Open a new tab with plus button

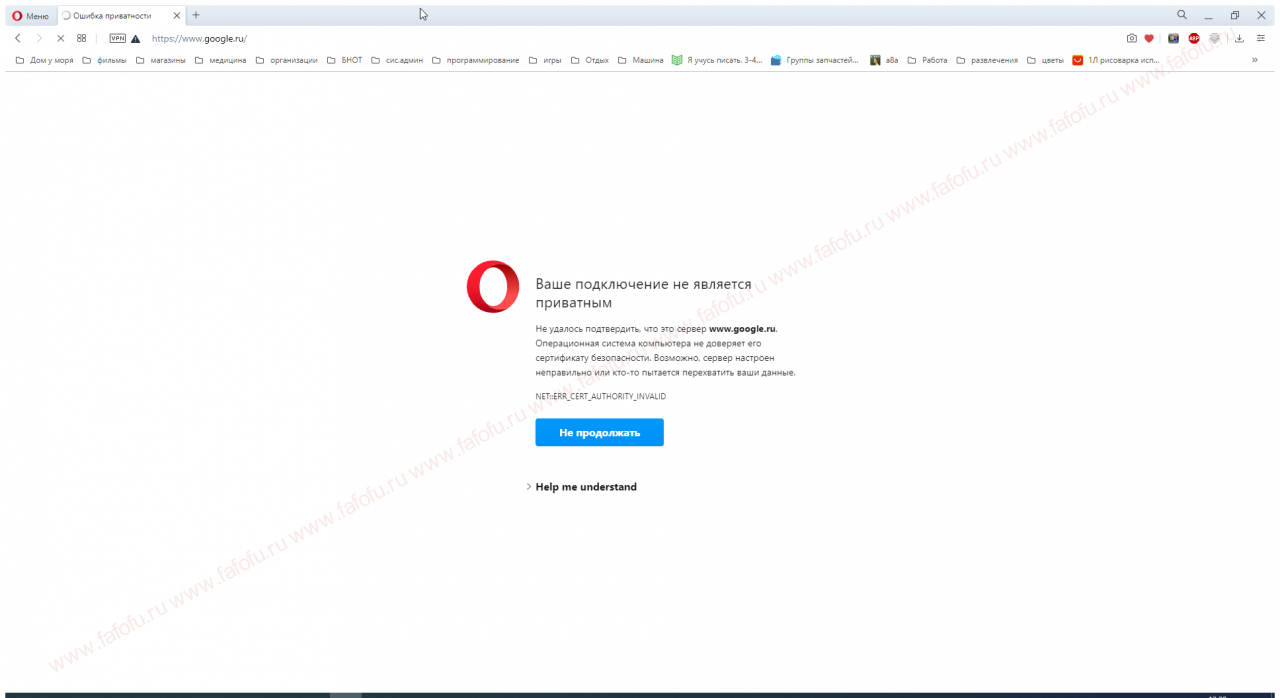196,15
